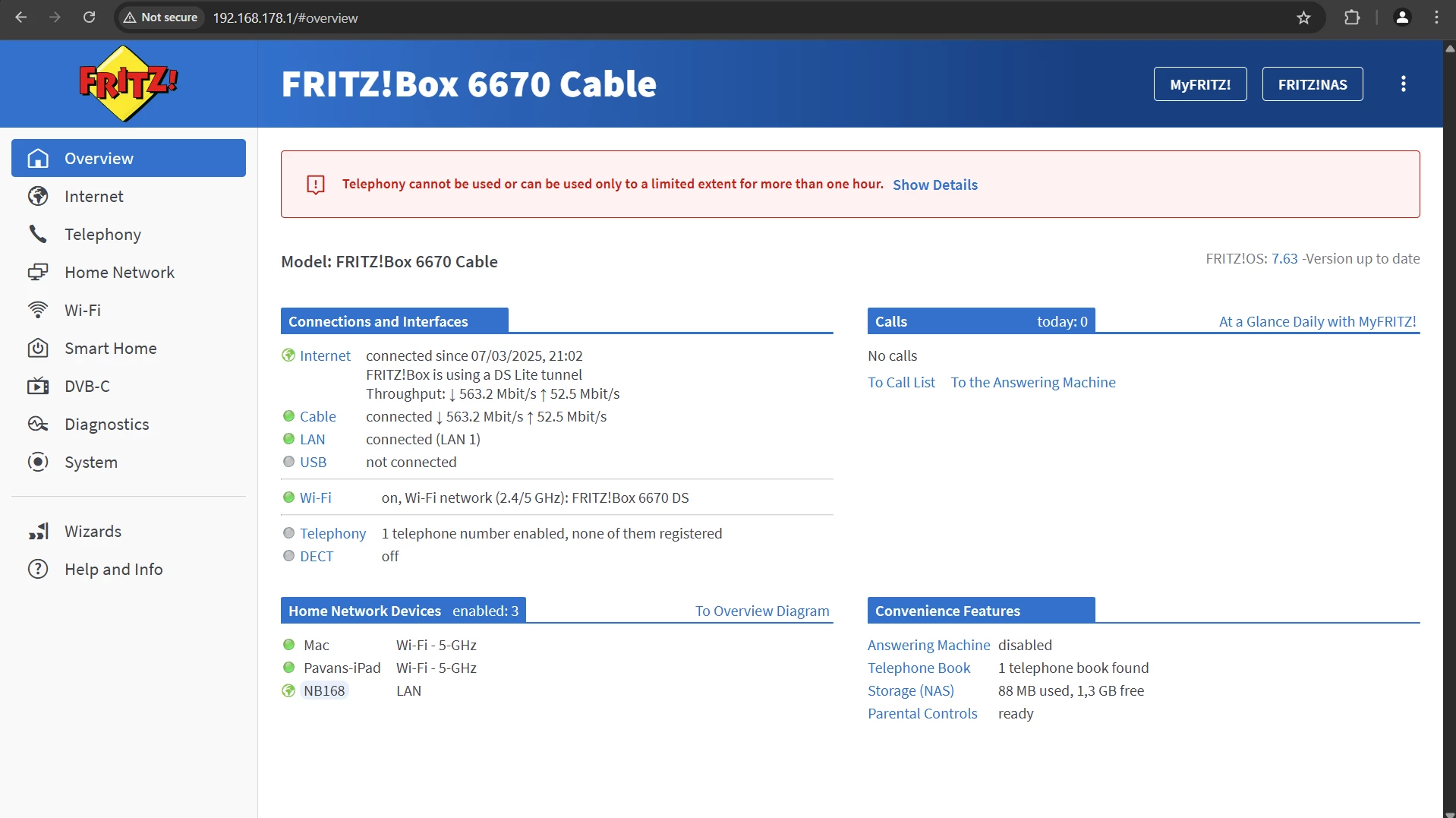Viewport: 1456px width, 818px height.
Task: Click the Cable link in Connections
Action: pyautogui.click(x=317, y=416)
